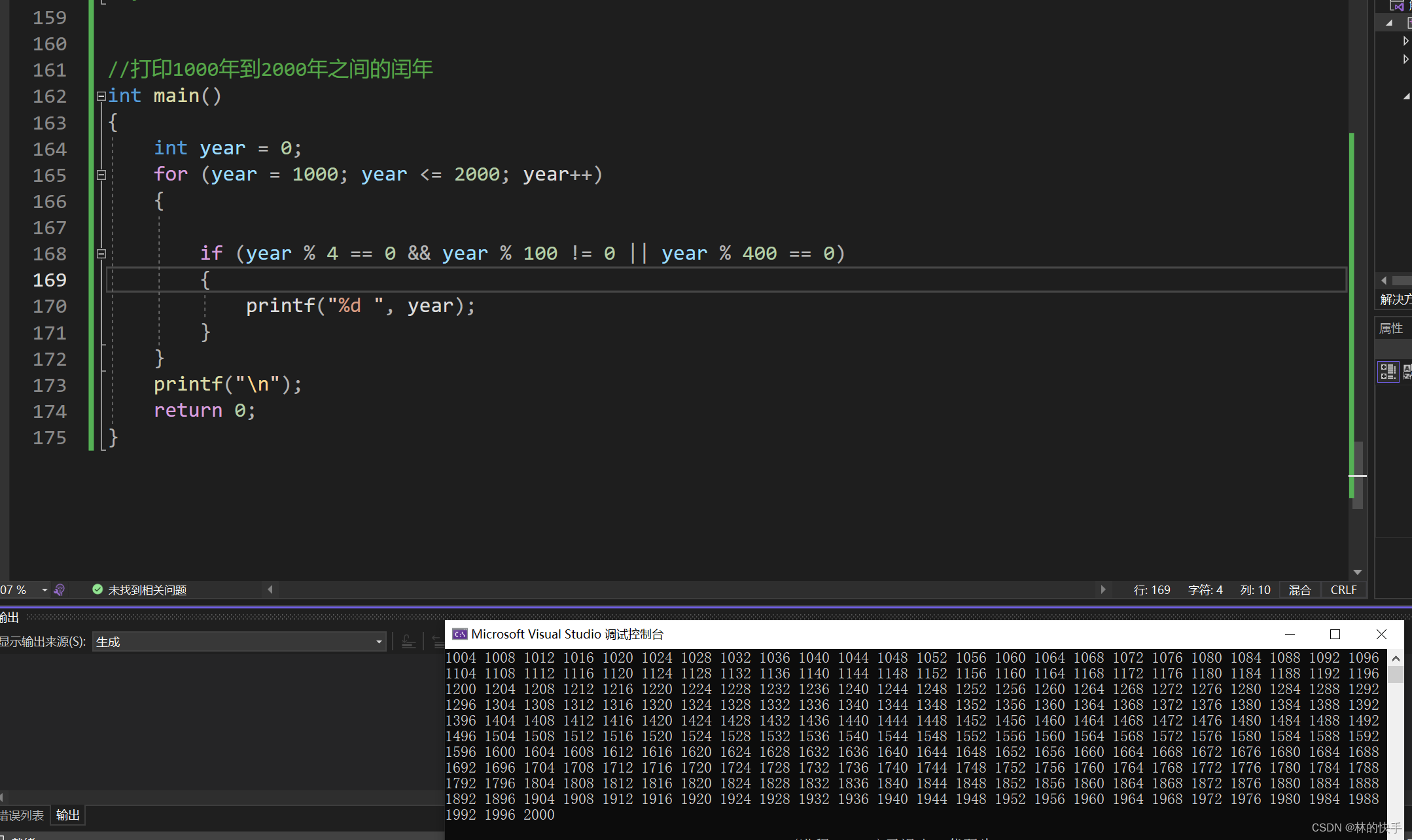Click the editor horizontal scrollbar right arrow
The width and height of the screenshot is (1412, 840).
pos(1103,589)
